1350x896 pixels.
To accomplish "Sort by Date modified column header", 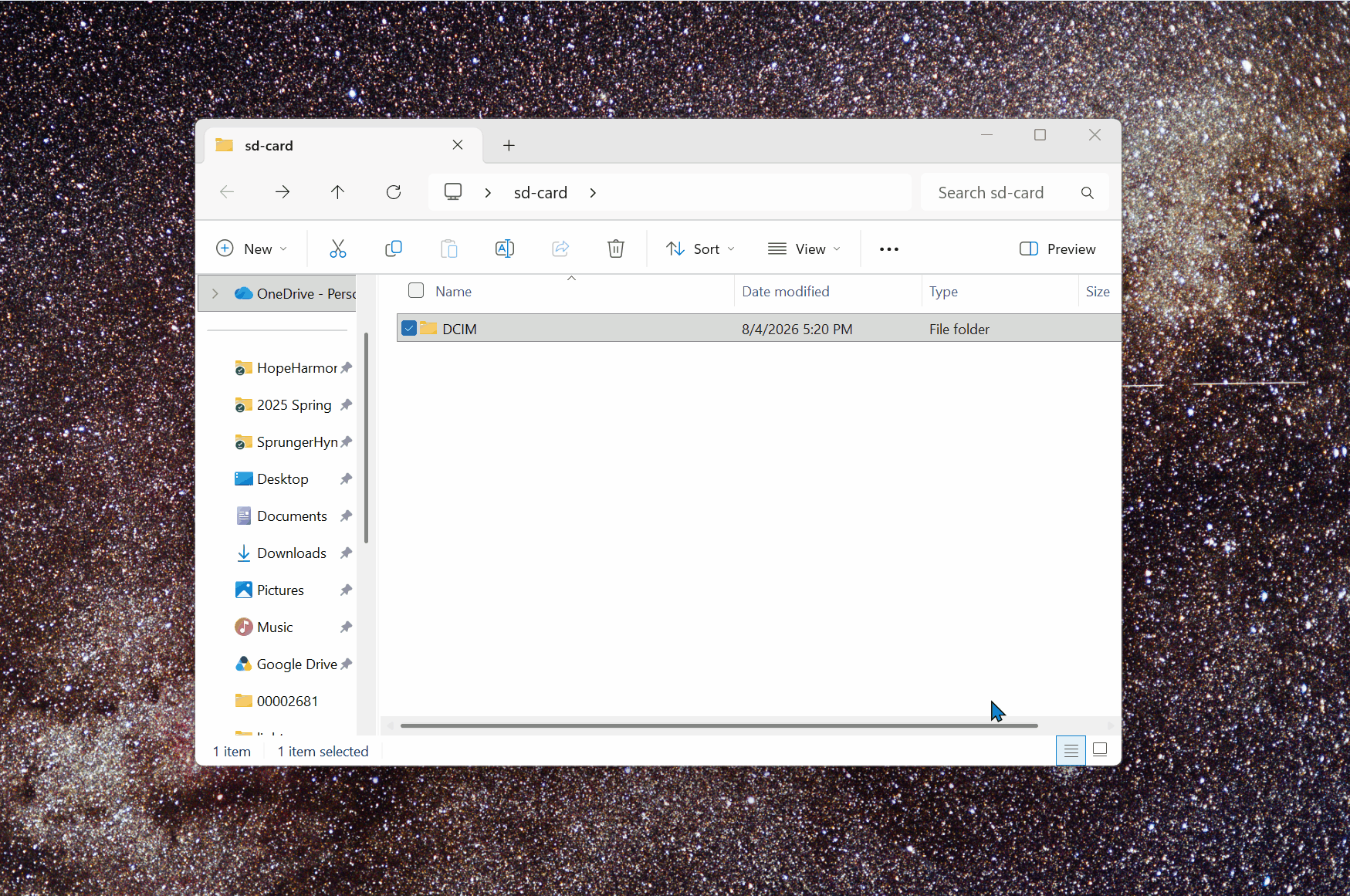I will [786, 291].
